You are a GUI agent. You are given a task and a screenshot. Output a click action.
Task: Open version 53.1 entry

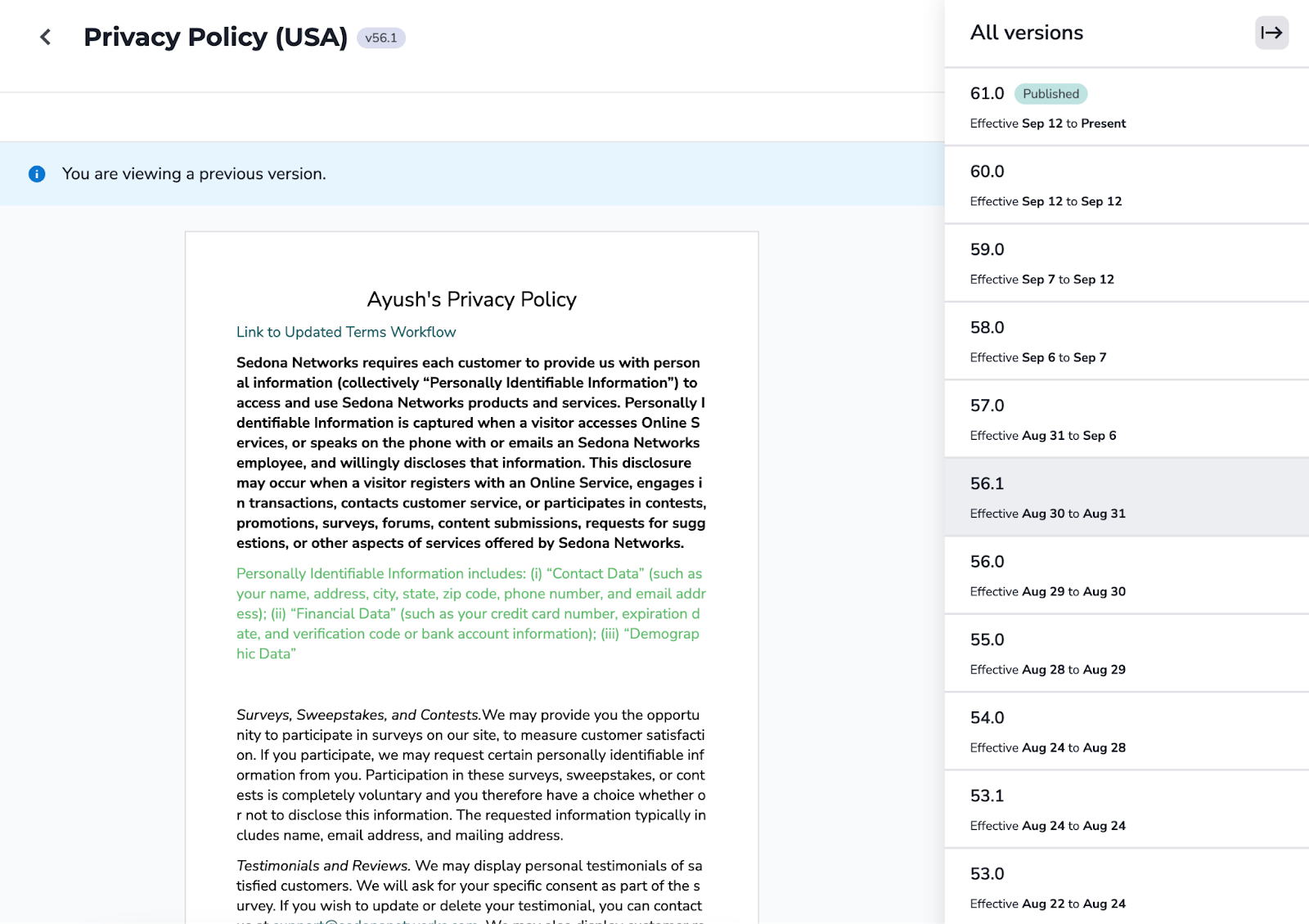[1127, 810]
